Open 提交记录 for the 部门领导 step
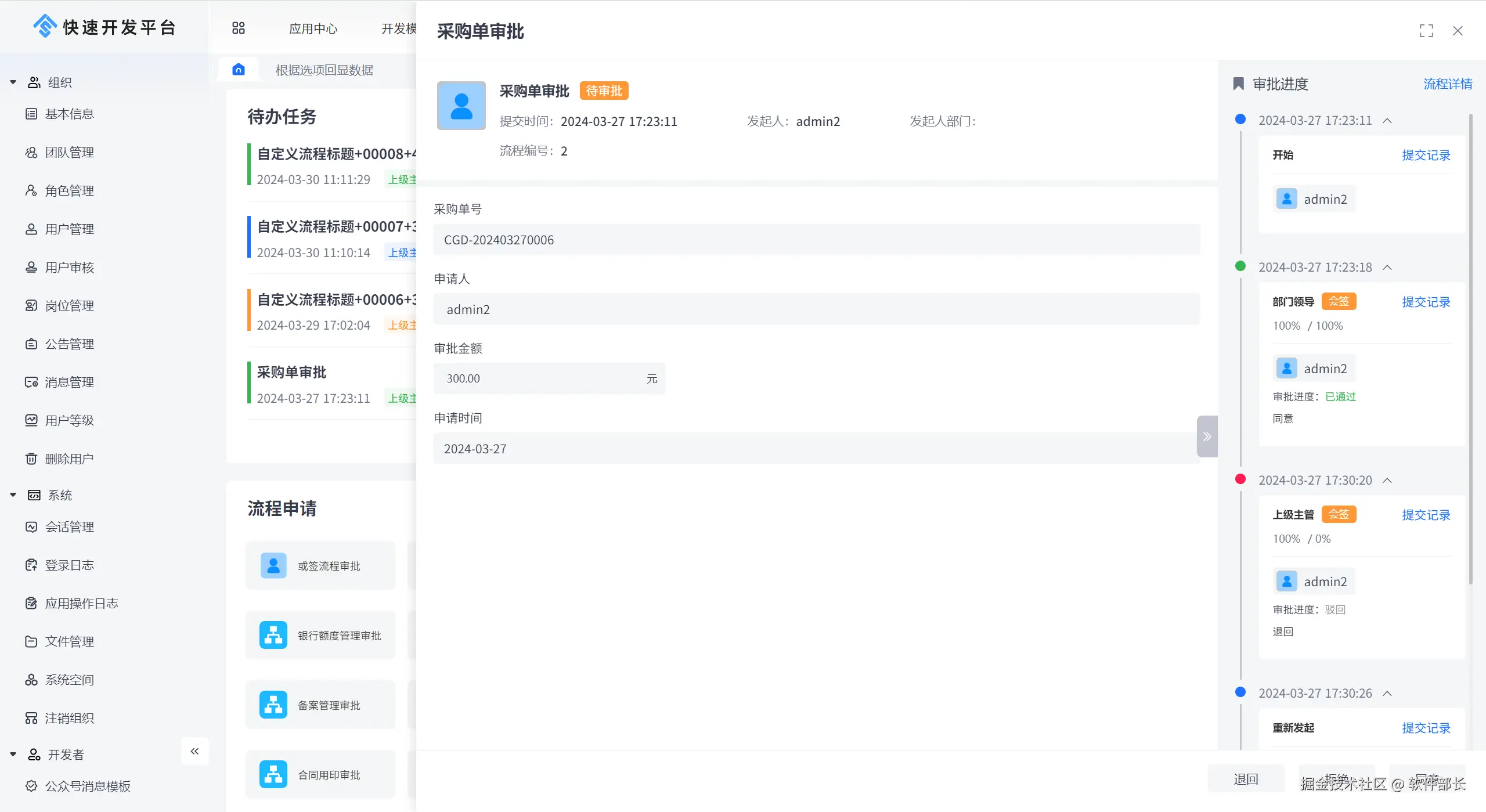 click(1426, 302)
